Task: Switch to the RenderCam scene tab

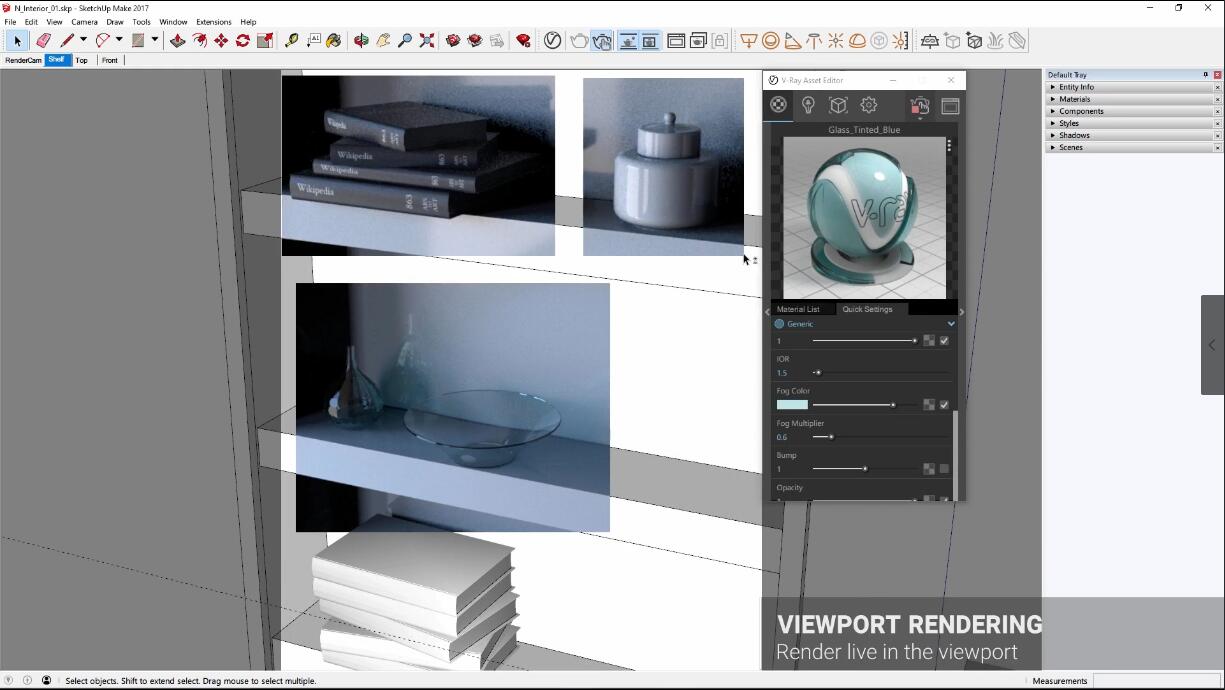Action: click(x=23, y=60)
